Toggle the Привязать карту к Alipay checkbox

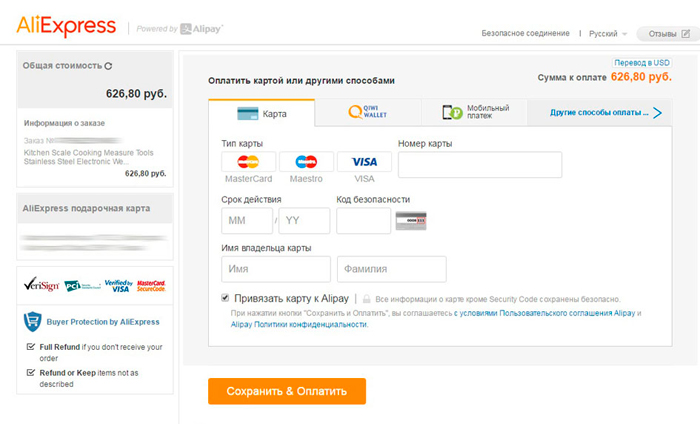225,298
